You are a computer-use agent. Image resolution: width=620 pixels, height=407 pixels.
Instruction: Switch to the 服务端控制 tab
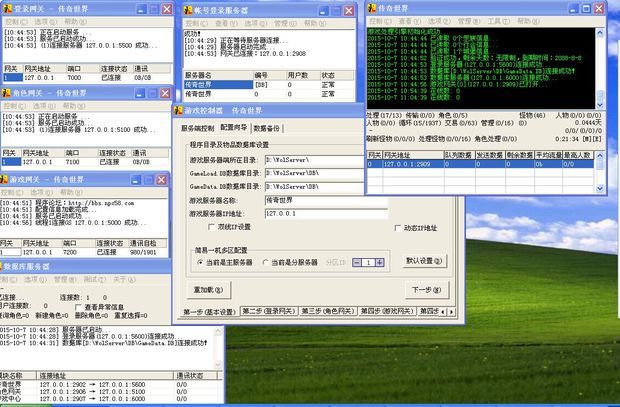[197, 128]
